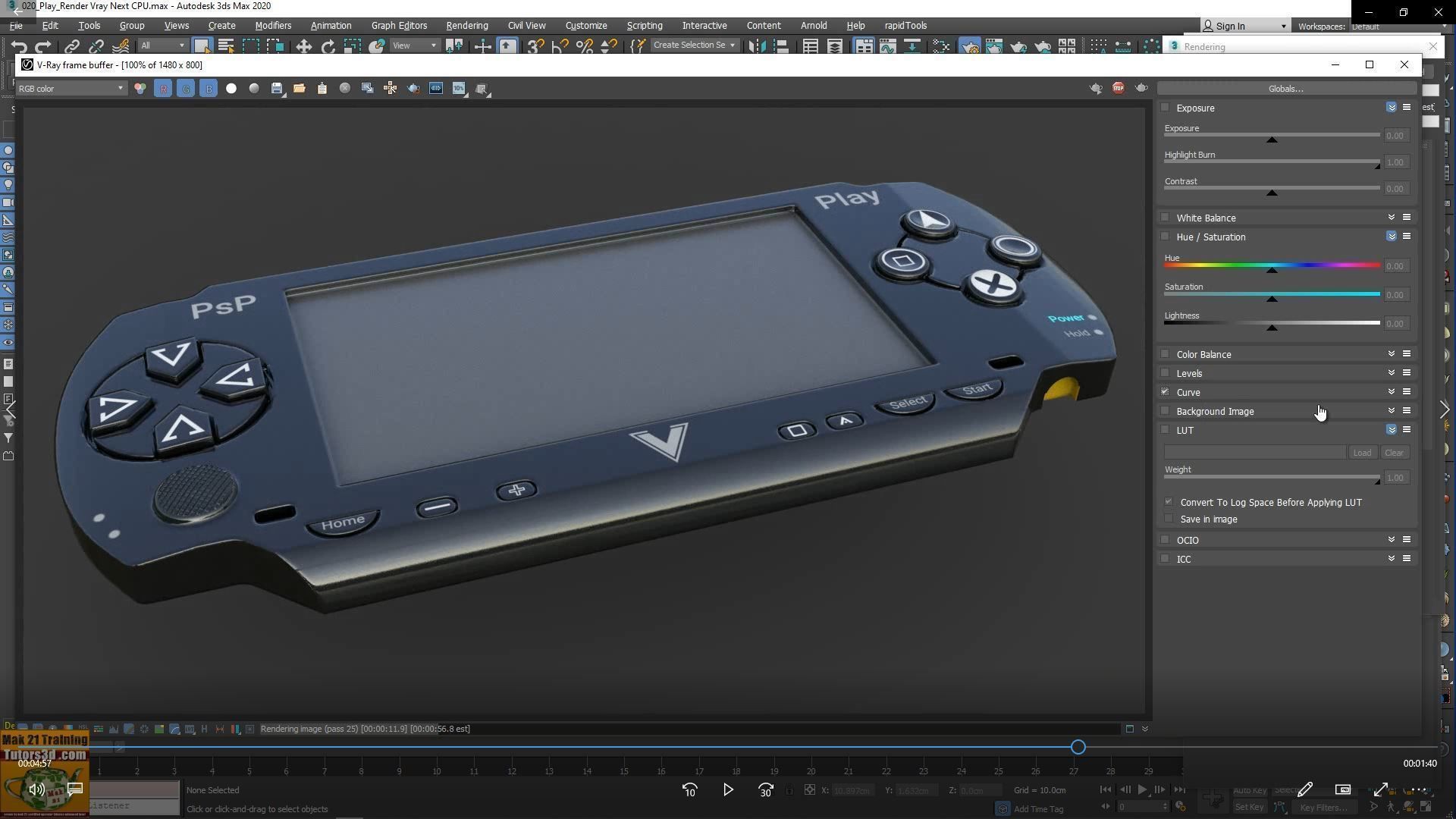This screenshot has height=819, width=1456.
Task: Load image folder icon in frame buffer
Action: pos(300,89)
